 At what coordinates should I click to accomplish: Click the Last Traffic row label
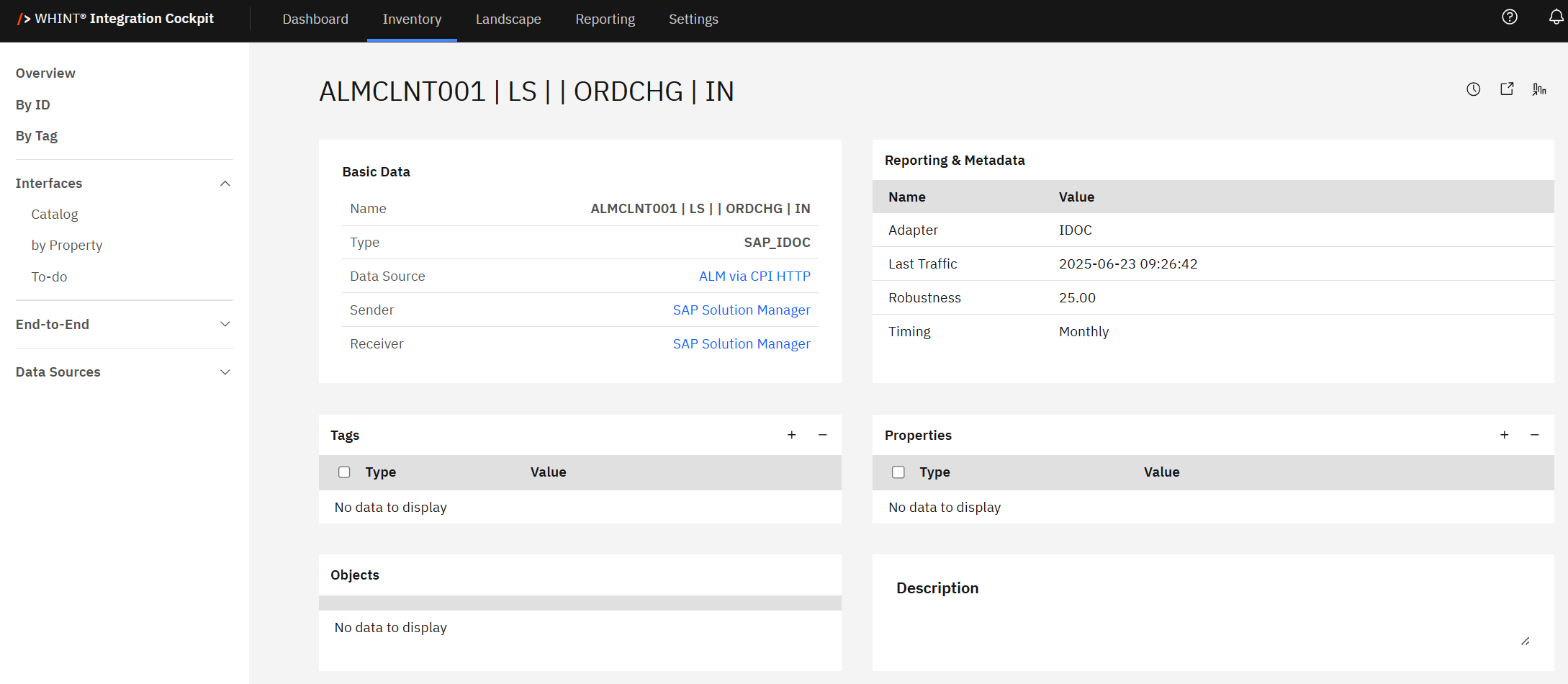[x=923, y=264]
